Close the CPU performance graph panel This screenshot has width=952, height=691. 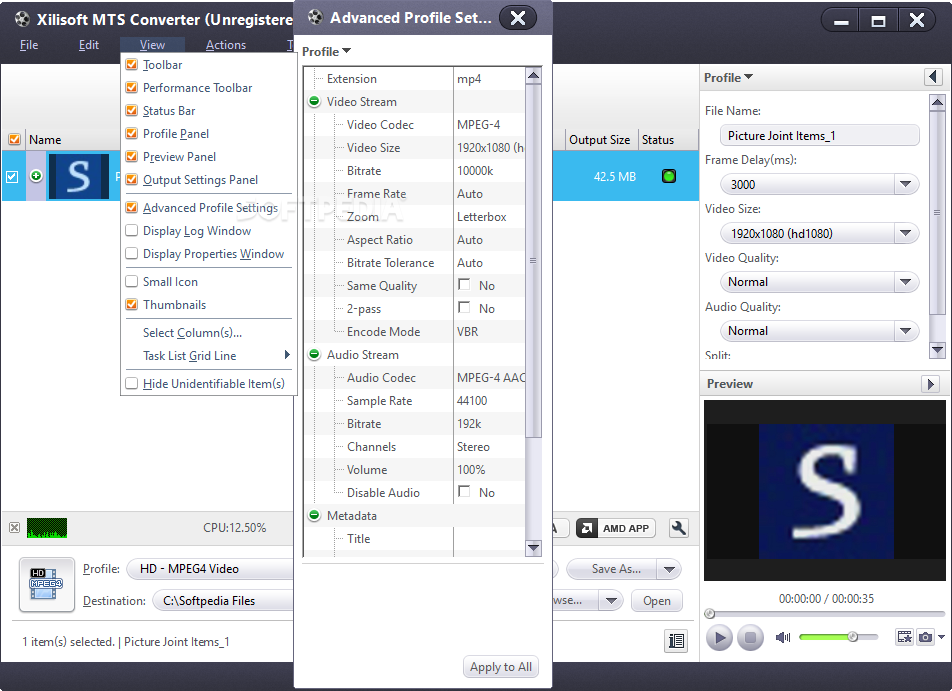15,528
